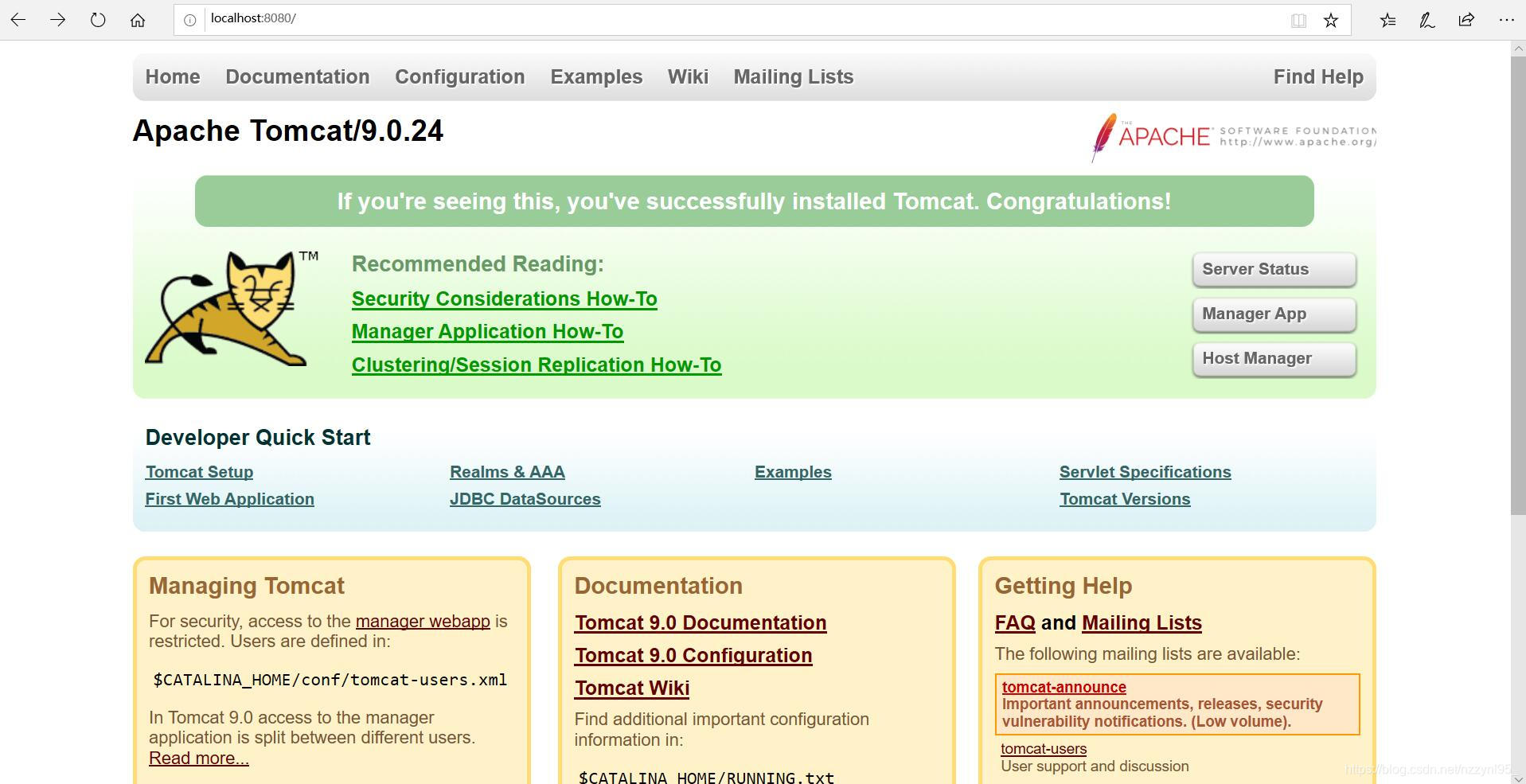Open Documentation in the navigation bar
1526x784 pixels.
click(x=298, y=77)
